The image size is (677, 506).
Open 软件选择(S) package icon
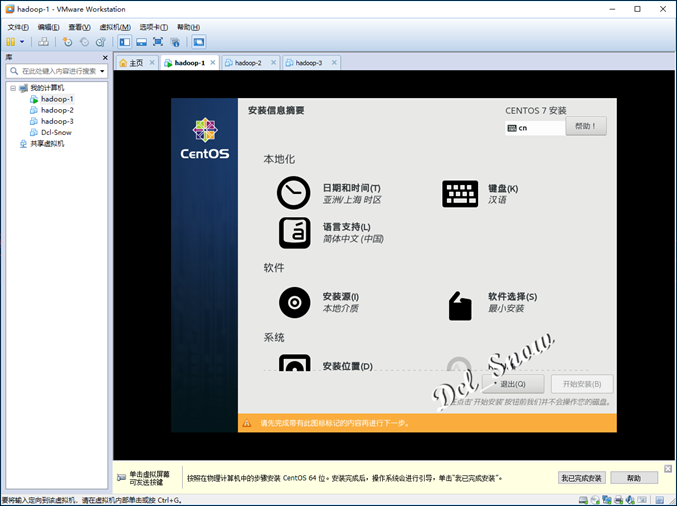click(460, 306)
